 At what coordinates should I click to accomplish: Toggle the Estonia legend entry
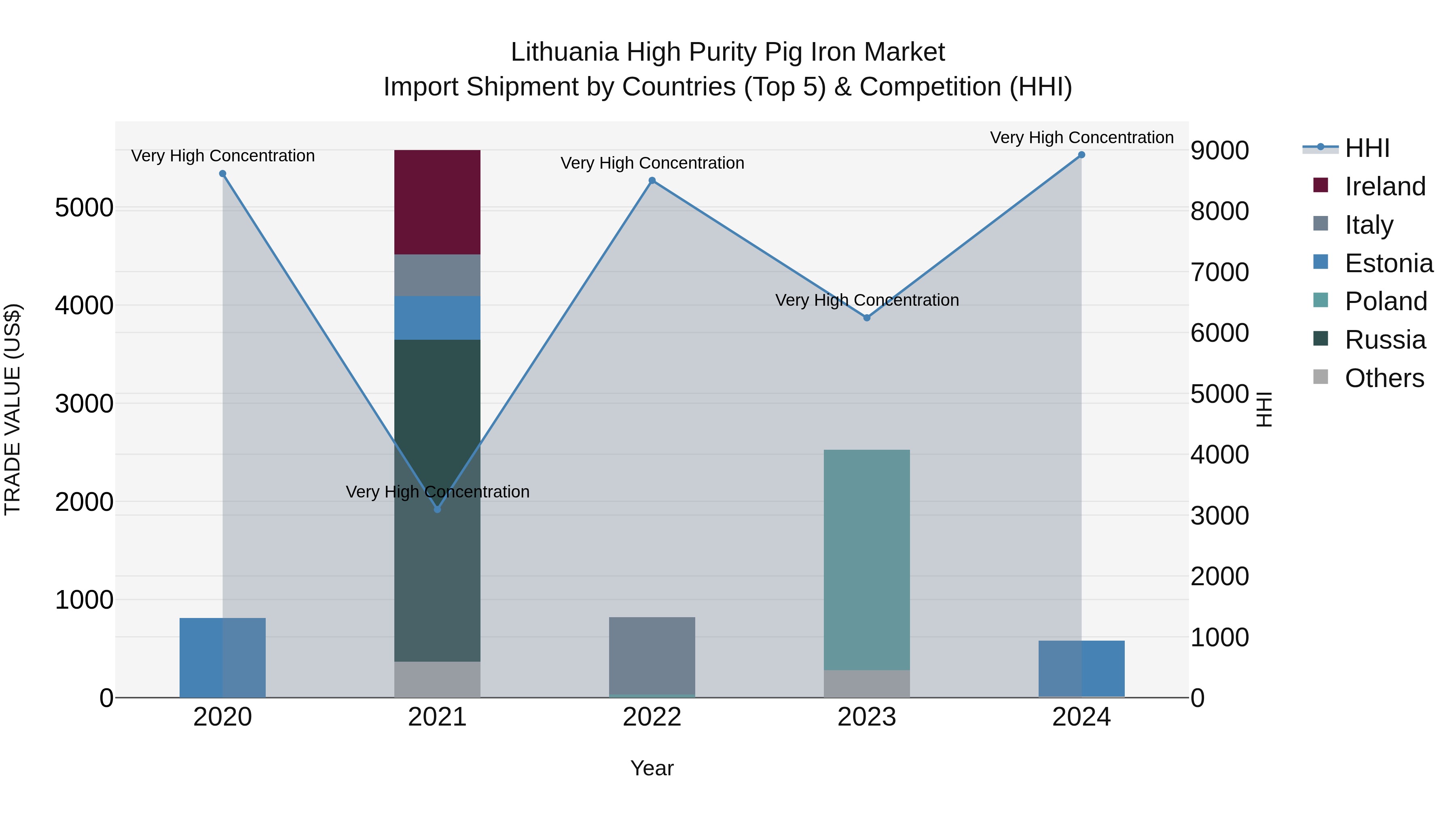pos(1373,263)
